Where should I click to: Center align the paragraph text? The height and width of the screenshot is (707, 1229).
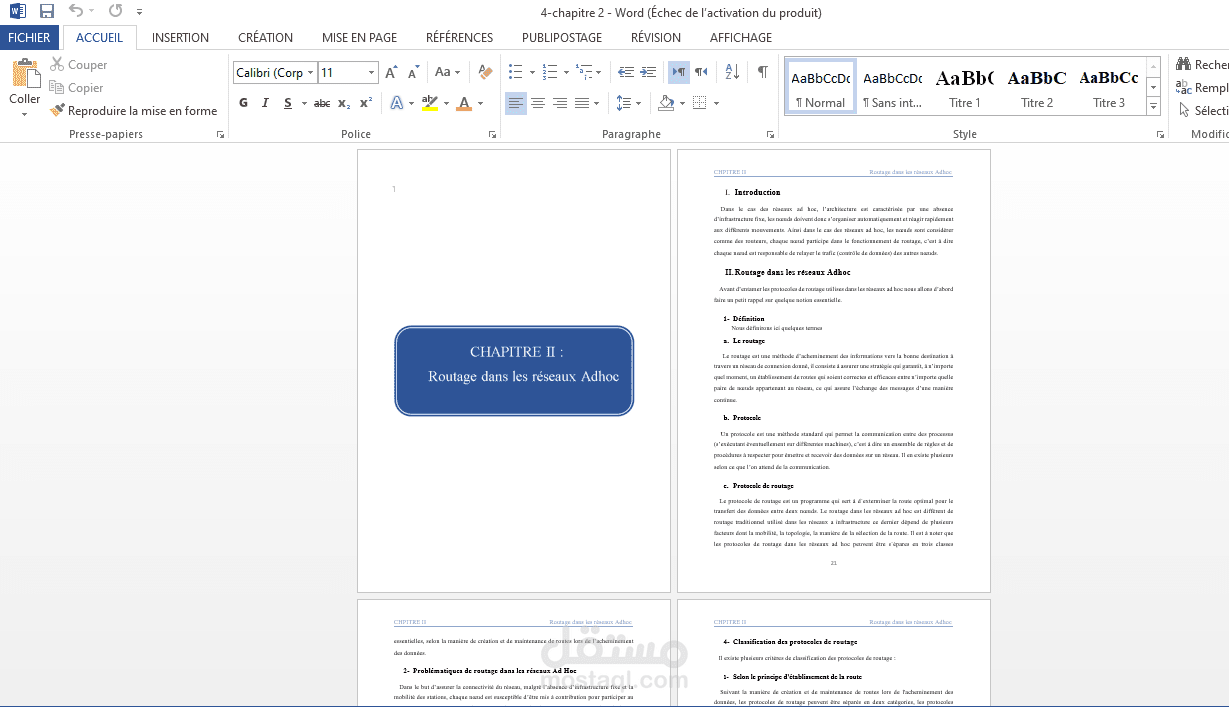tap(538, 103)
